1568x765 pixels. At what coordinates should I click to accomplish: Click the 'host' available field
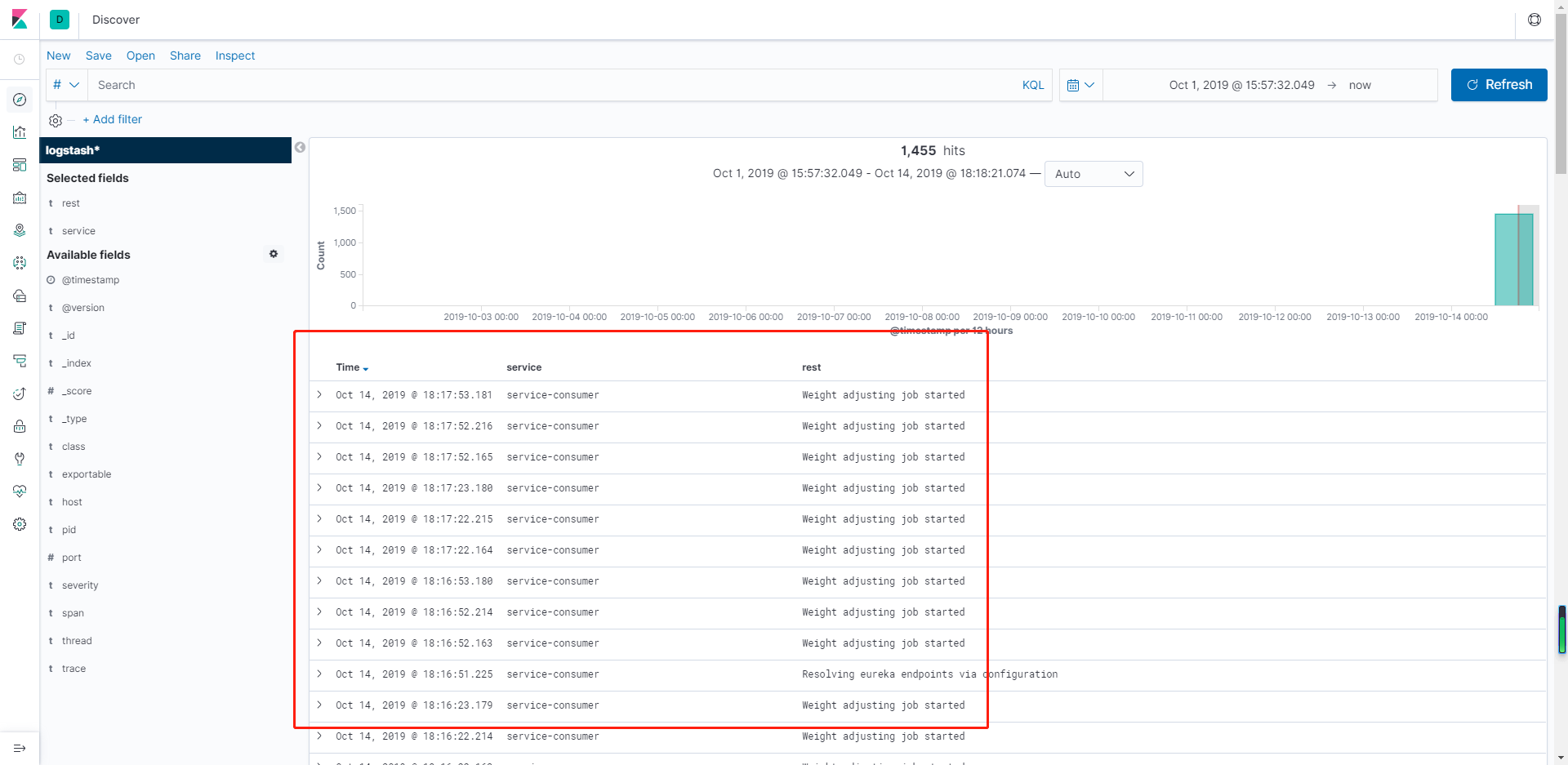click(72, 502)
